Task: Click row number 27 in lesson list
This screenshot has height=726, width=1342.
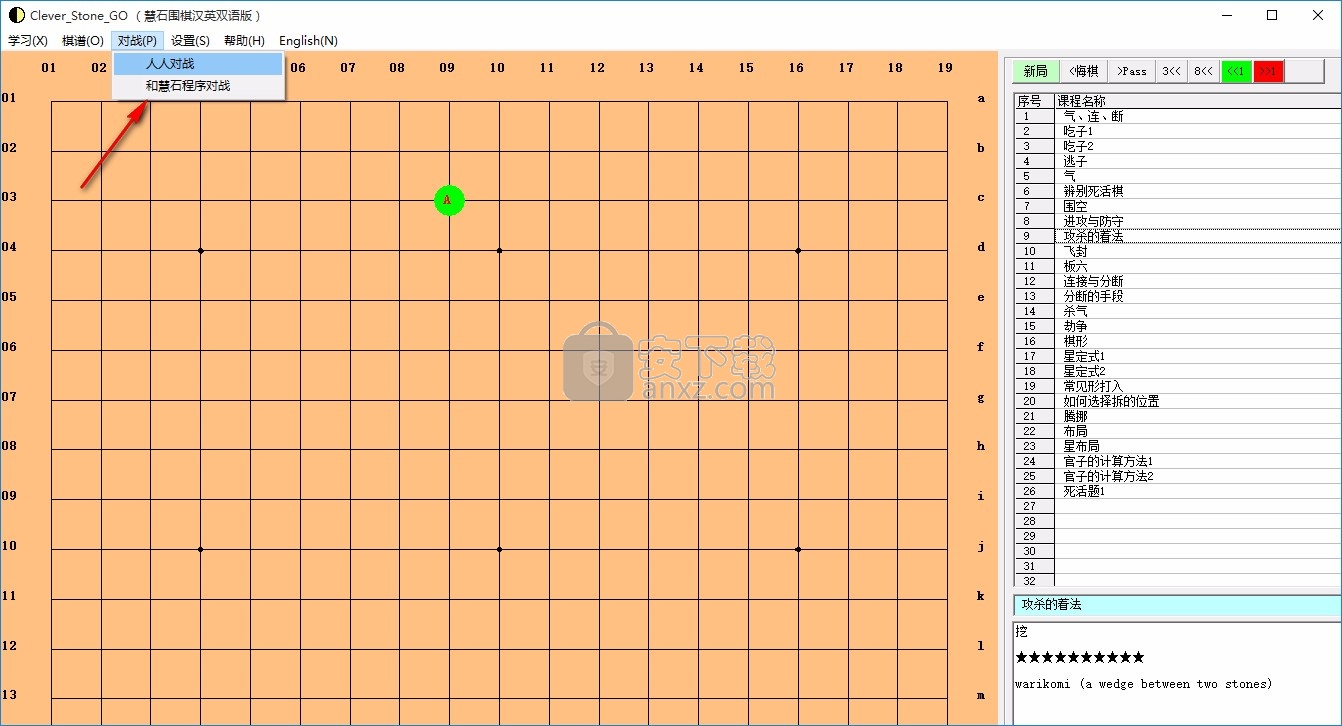Action: click(x=1034, y=506)
